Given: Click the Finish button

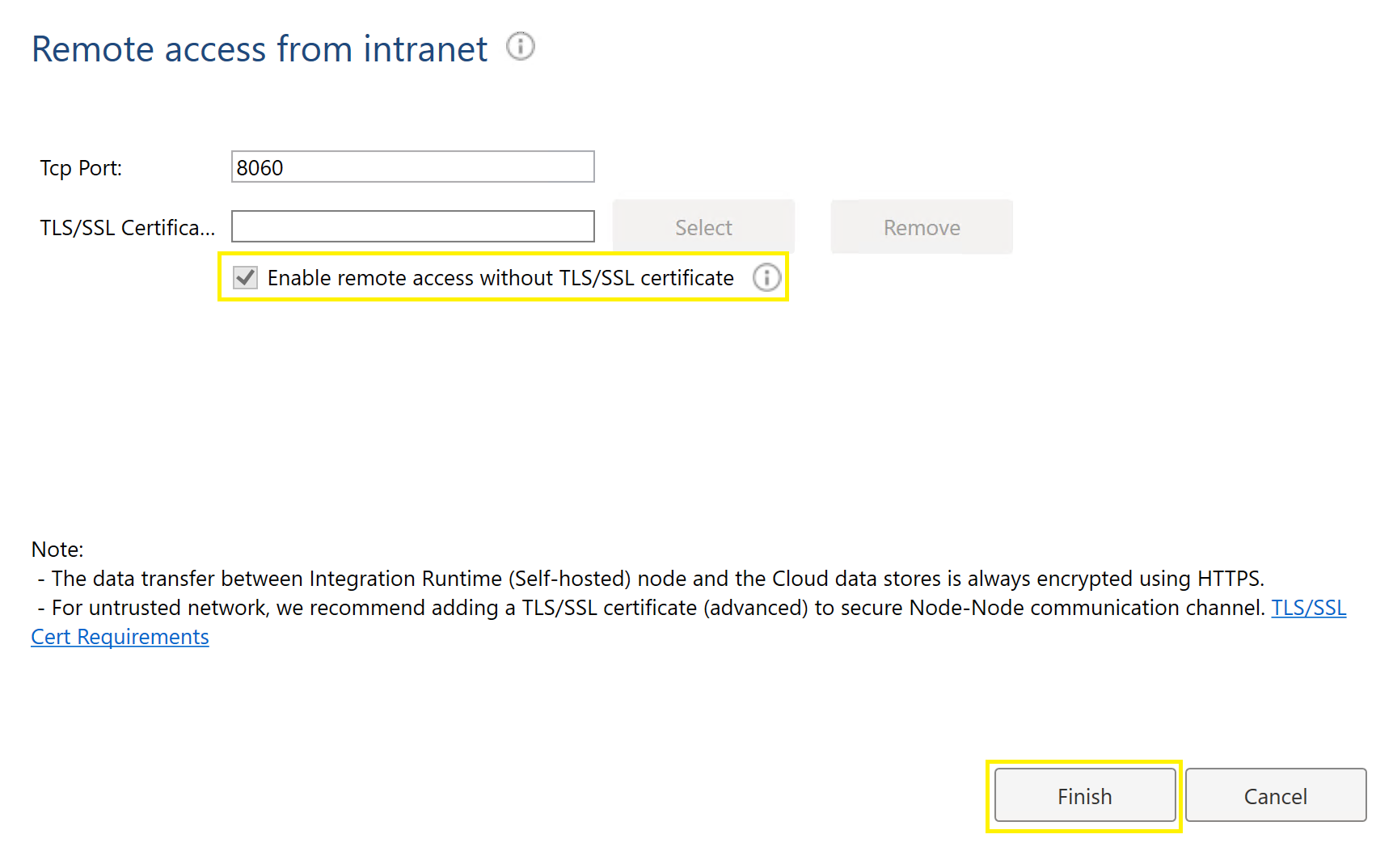Looking at the screenshot, I should (x=1085, y=796).
